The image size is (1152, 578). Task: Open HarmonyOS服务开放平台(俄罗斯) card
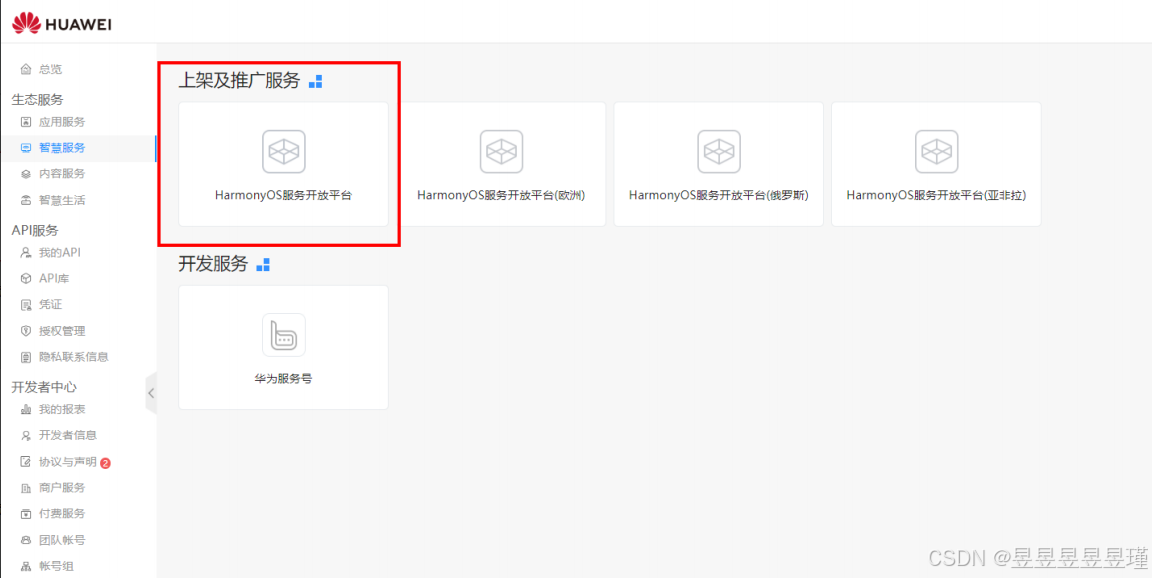pyautogui.click(x=719, y=164)
